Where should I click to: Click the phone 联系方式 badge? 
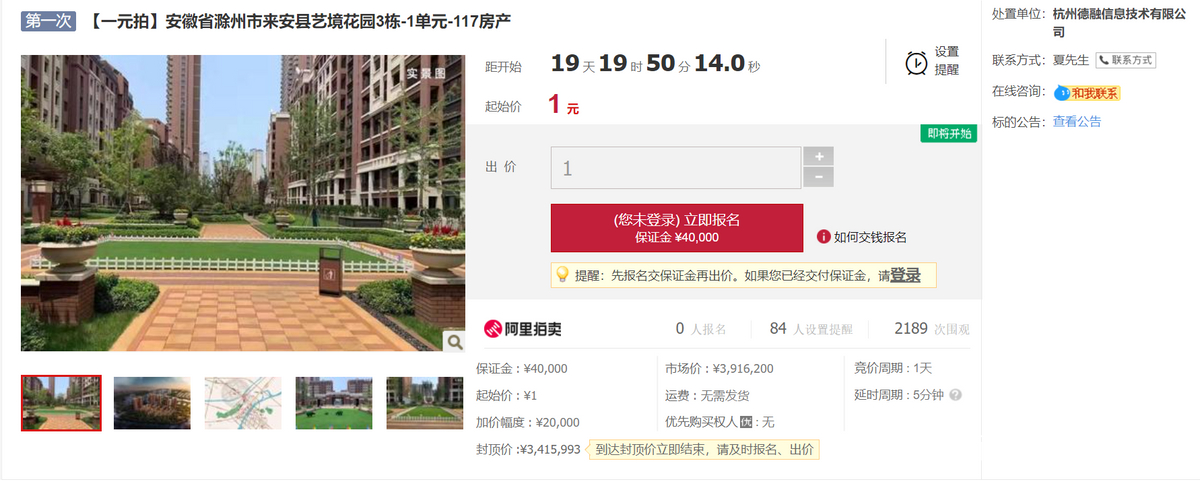click(x=1126, y=60)
